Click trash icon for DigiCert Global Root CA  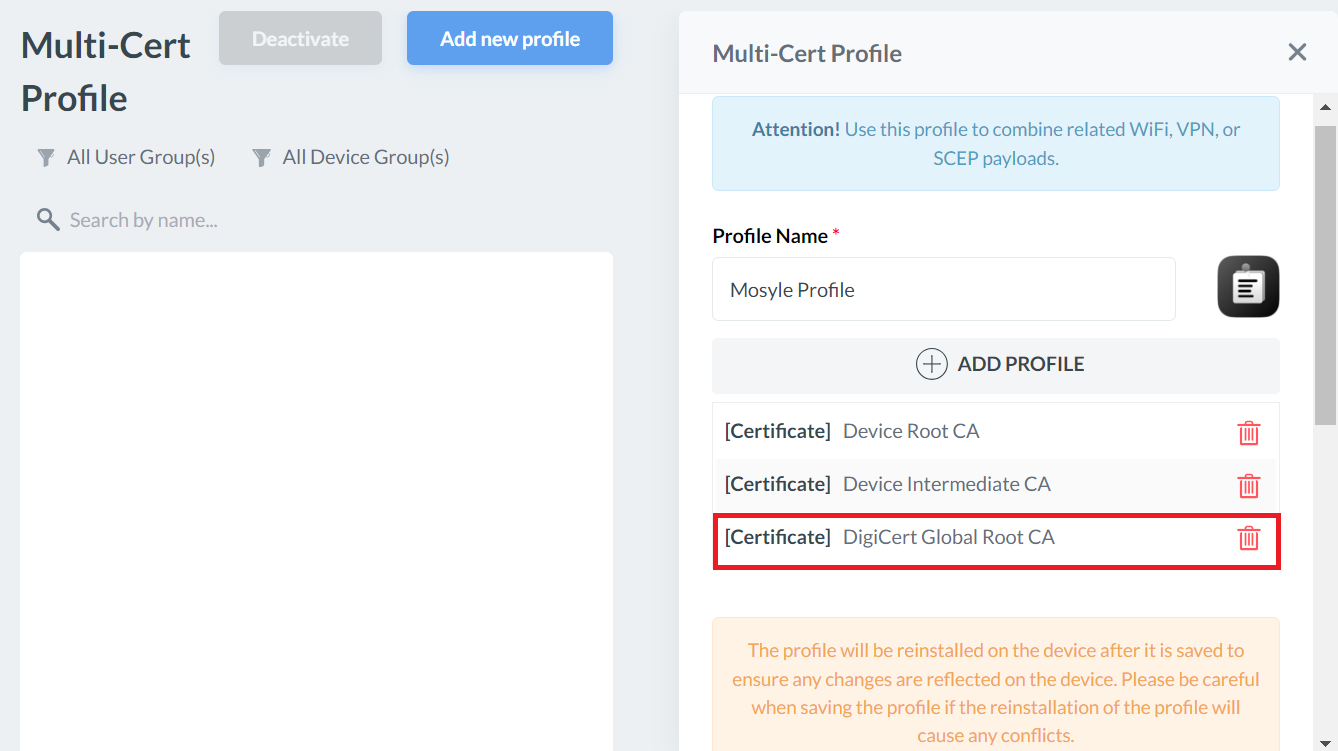coord(1248,538)
